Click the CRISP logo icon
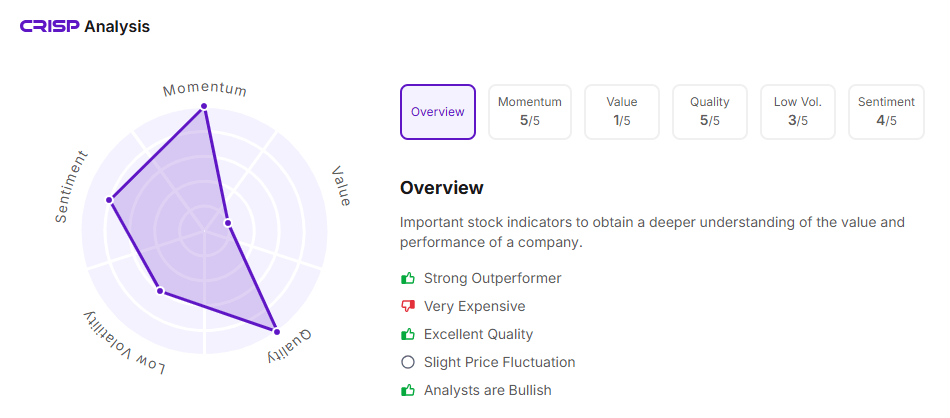Viewport: 950px width, 418px height. coord(49,27)
